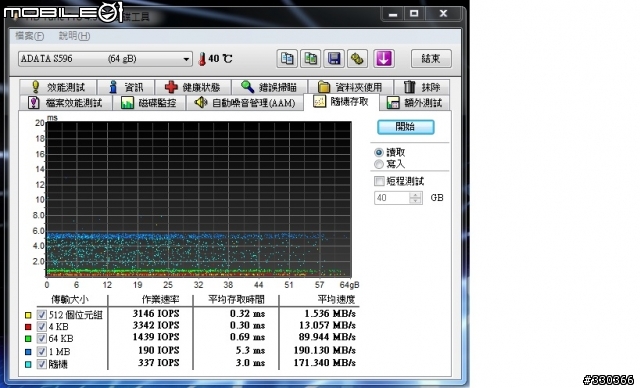Click the 0.32 ms access time

pyautogui.click(x=247, y=314)
